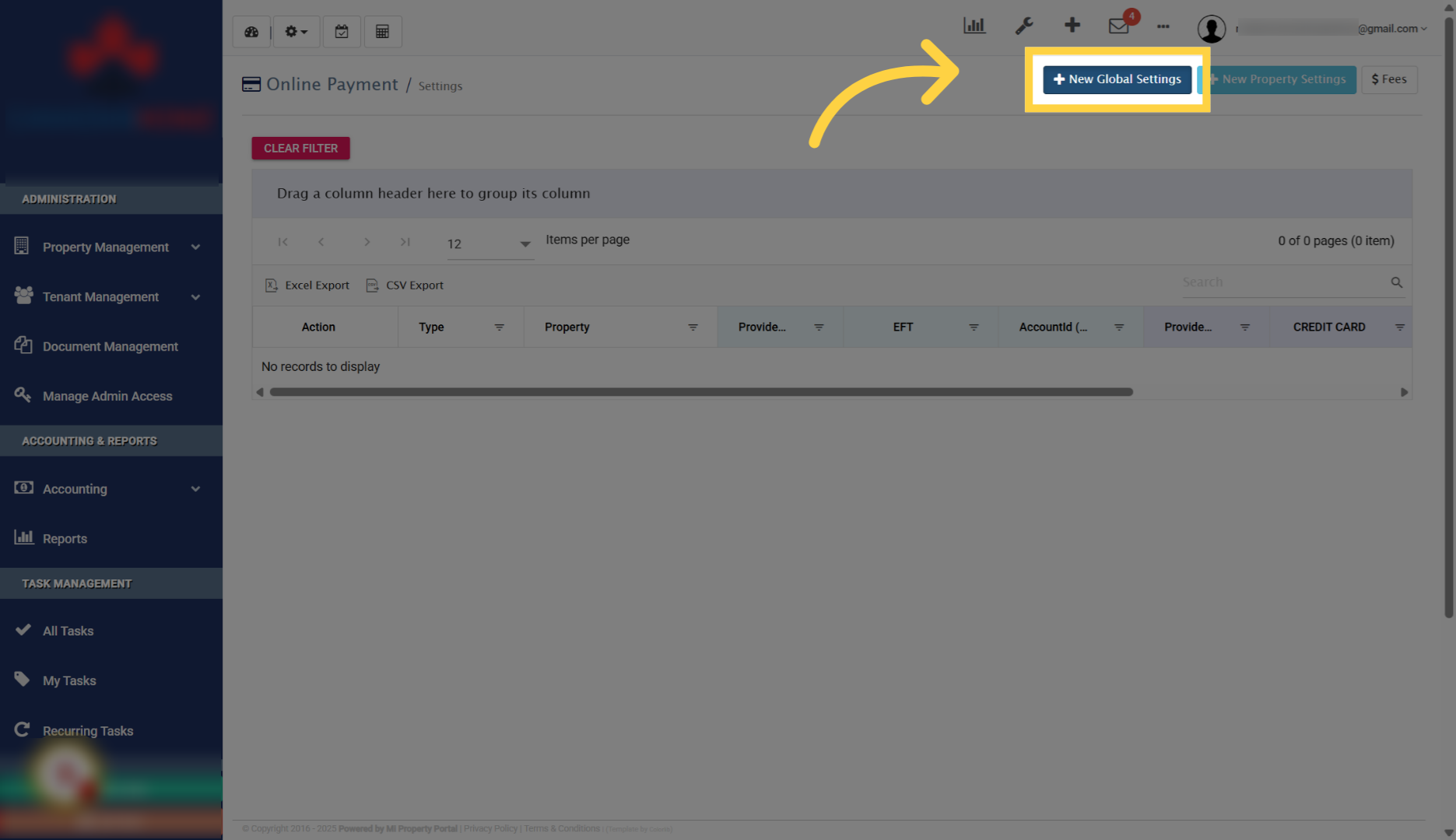This screenshot has width=1456, height=840.
Task: Click the Recurring Tasks refresh icon
Action: [22, 729]
